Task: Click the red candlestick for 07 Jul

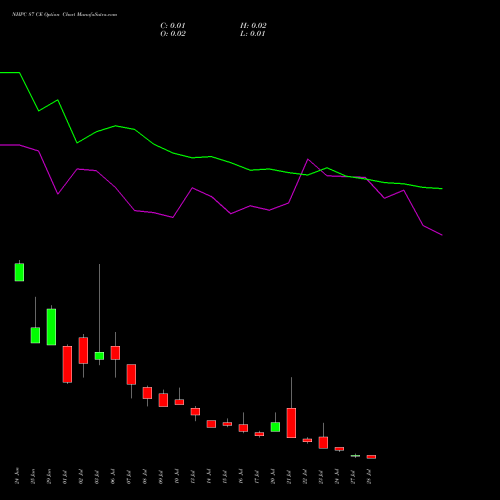Action: pyautogui.click(x=131, y=374)
